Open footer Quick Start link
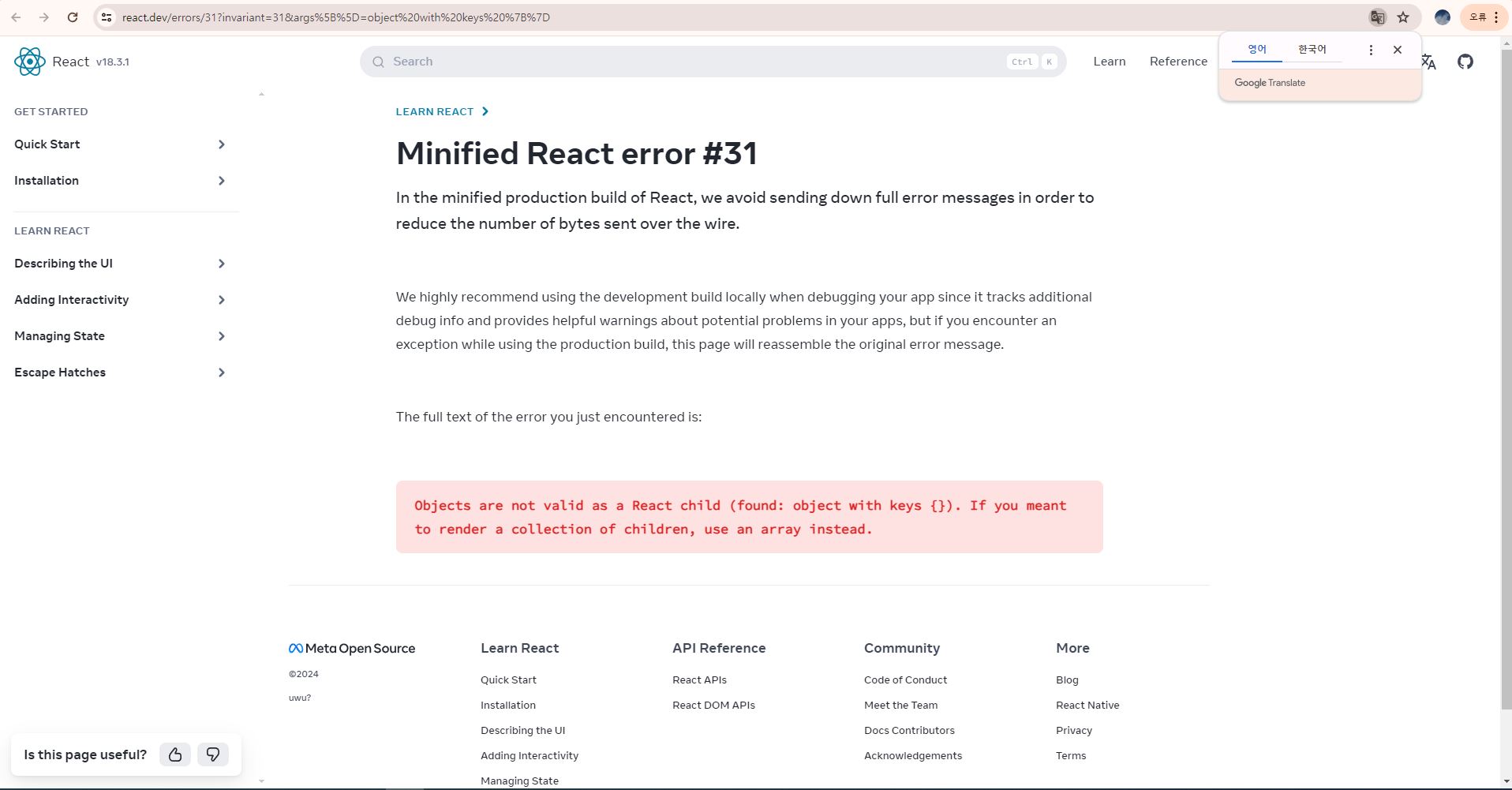 tap(508, 680)
